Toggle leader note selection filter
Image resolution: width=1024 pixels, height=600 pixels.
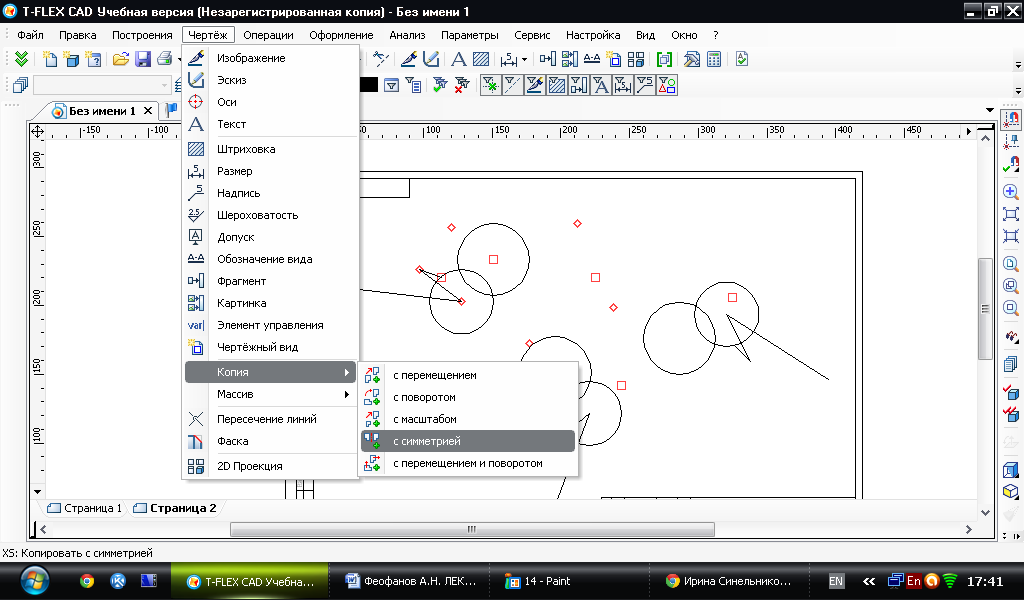tap(645, 85)
